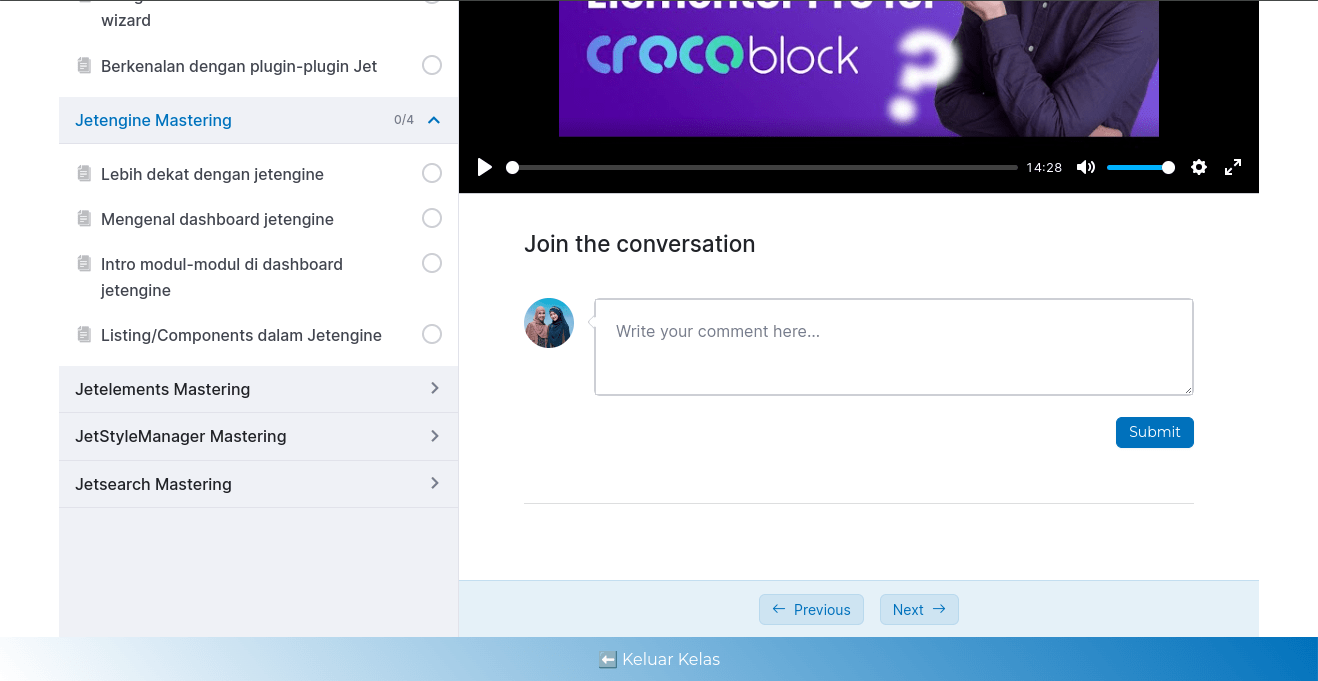This screenshot has width=1318, height=681.
Task: Click Keluar Kelas to exit class
Action: coord(659,659)
